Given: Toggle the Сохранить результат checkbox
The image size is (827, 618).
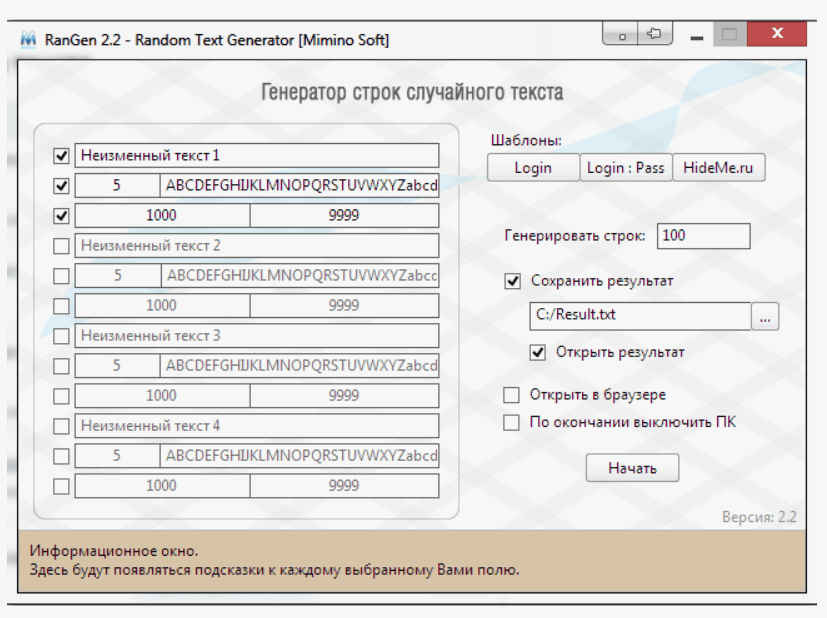Looking at the screenshot, I should tap(512, 281).
